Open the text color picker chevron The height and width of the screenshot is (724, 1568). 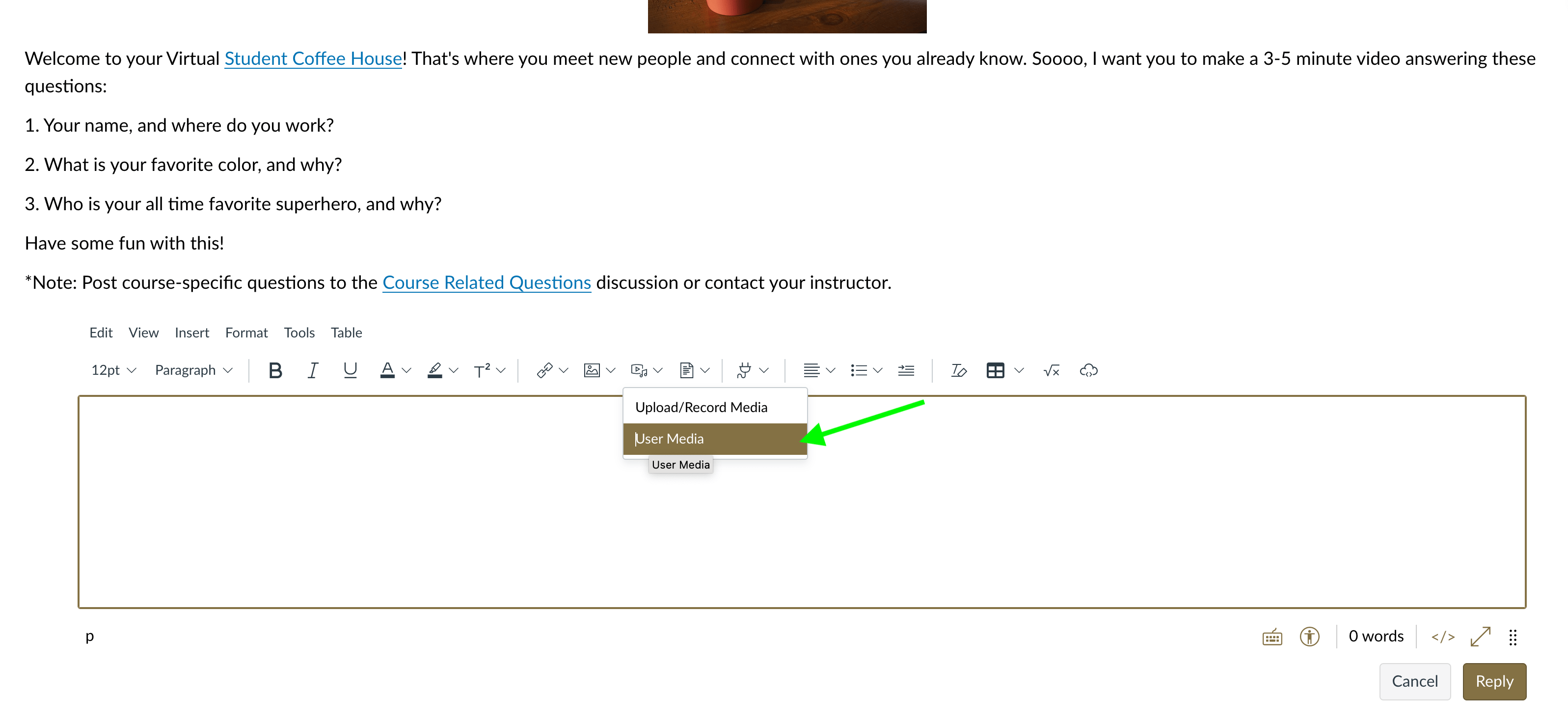[406, 369]
